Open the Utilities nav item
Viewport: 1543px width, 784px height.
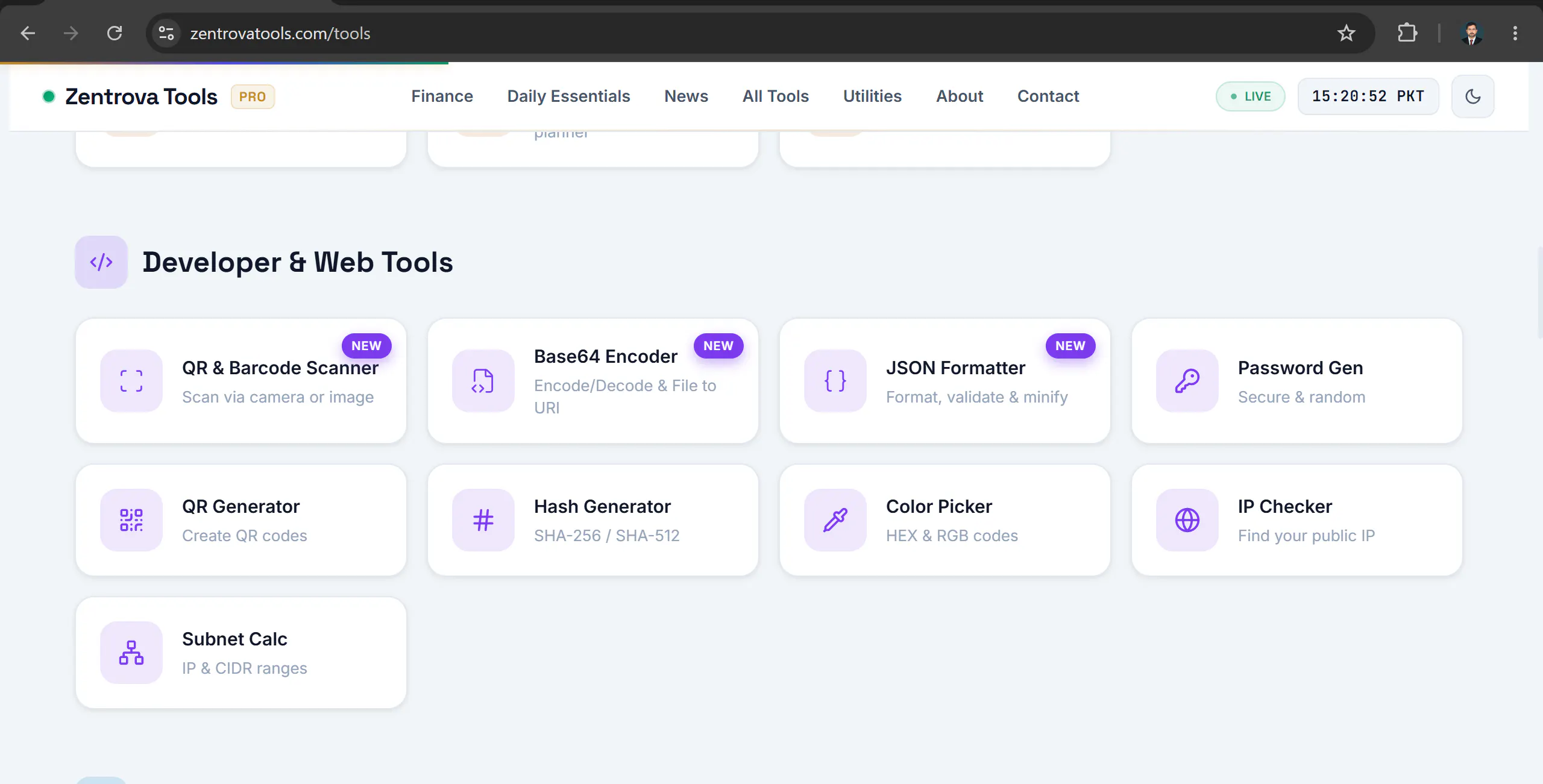(x=872, y=96)
